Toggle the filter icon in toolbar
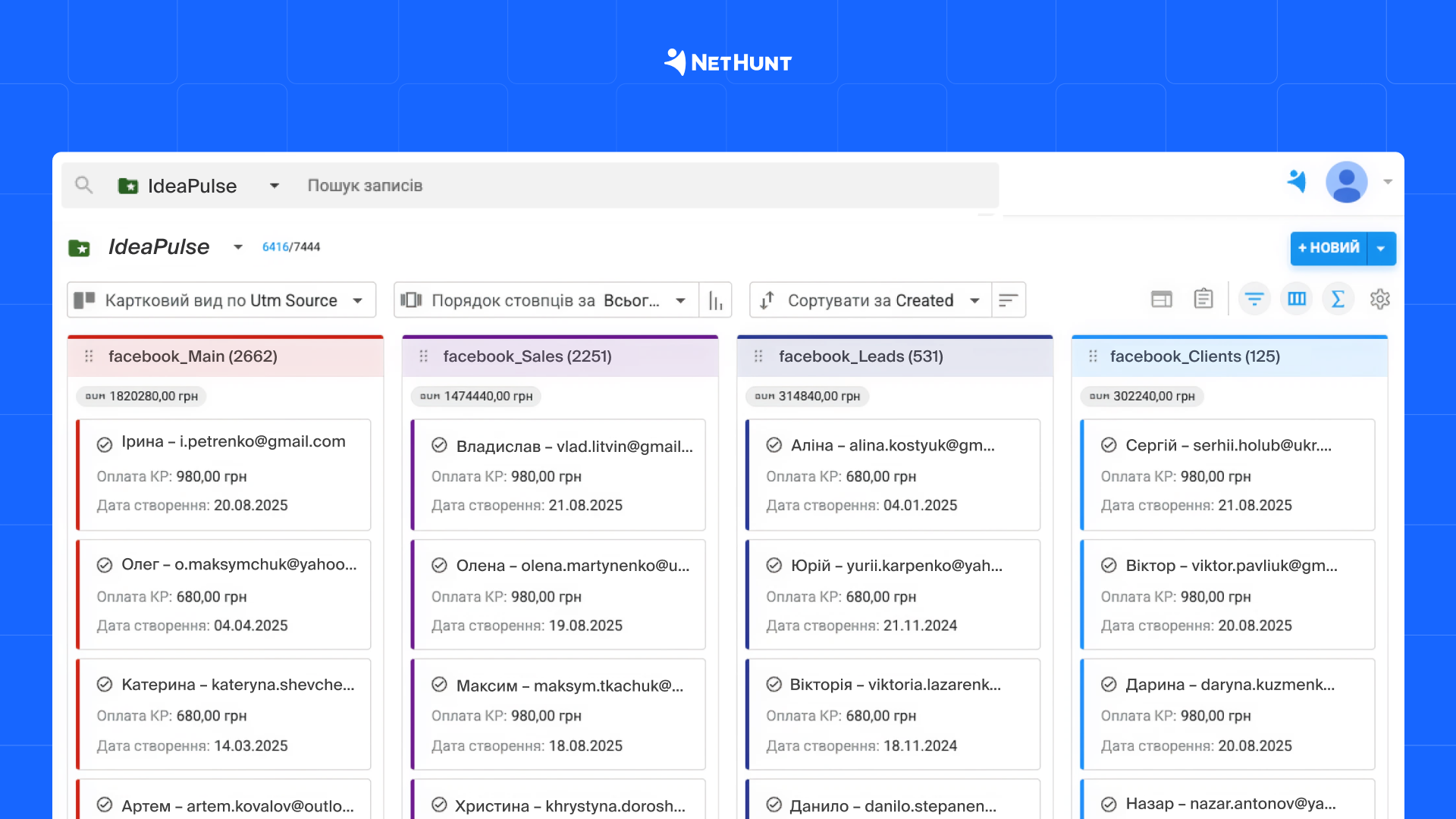This screenshot has height=819, width=1456. pyautogui.click(x=1254, y=299)
